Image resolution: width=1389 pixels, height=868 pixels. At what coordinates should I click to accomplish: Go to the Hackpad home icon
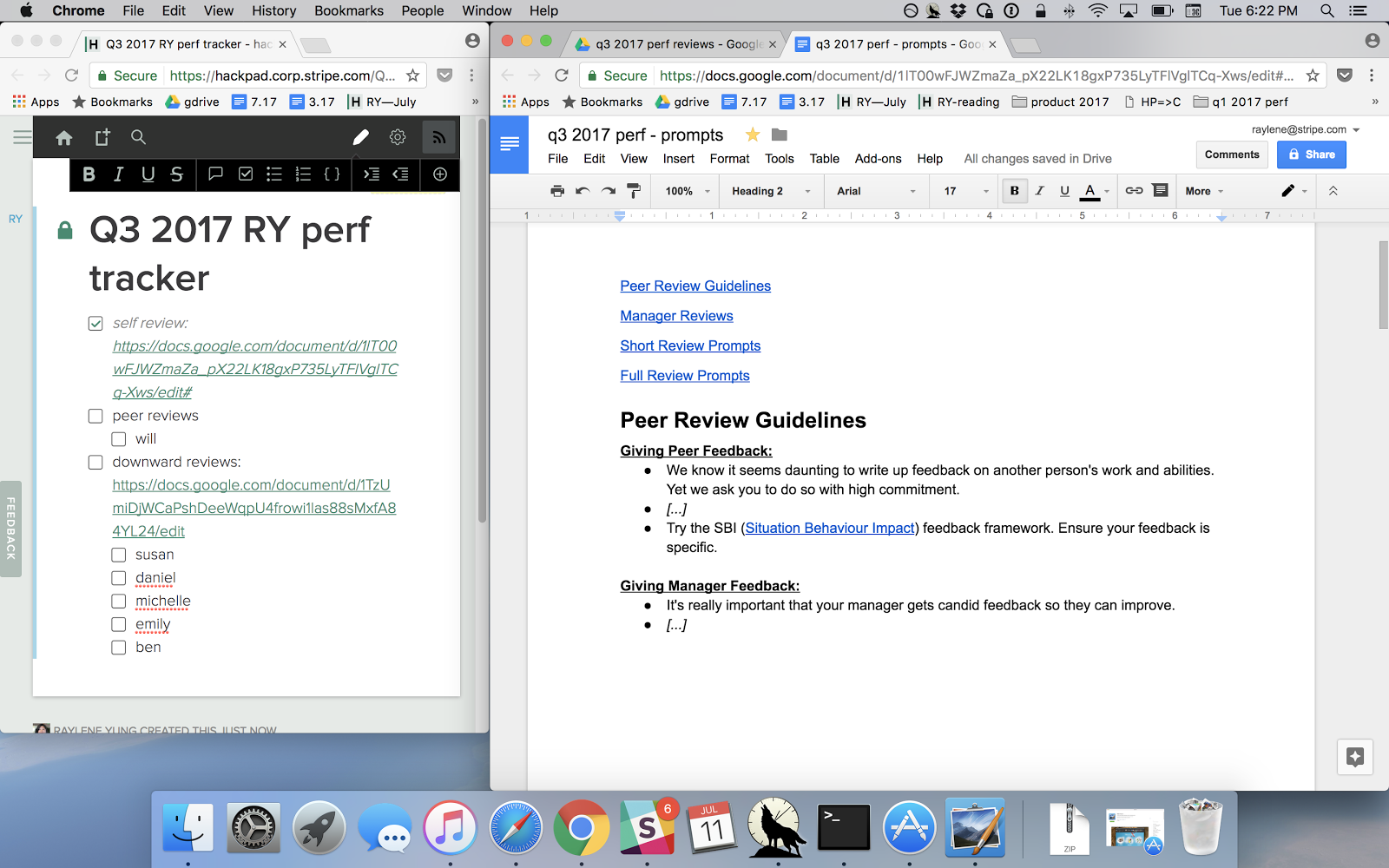click(x=64, y=137)
